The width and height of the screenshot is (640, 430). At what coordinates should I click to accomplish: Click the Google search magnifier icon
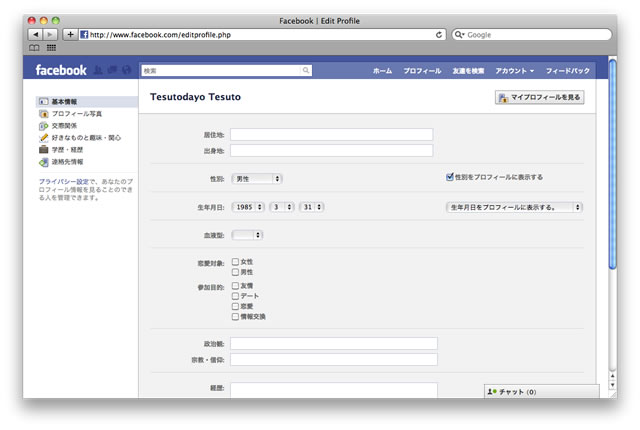(459, 35)
